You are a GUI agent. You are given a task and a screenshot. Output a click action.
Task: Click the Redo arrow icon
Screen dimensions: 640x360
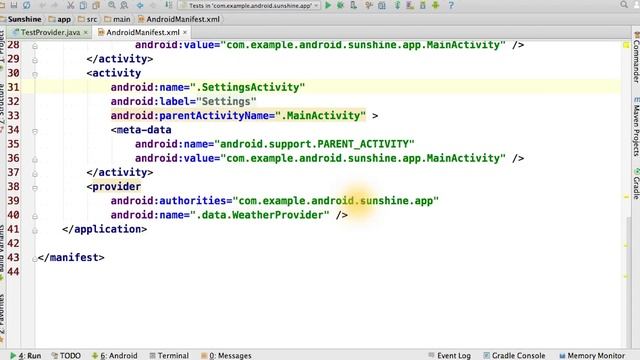click(55, 5)
